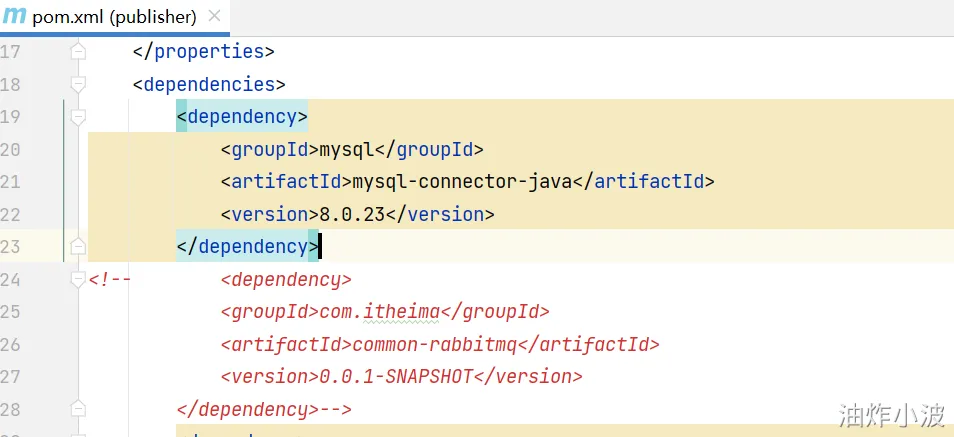
Task: Click the Maven icon on the pom.xml tab
Action: [x=14, y=17]
